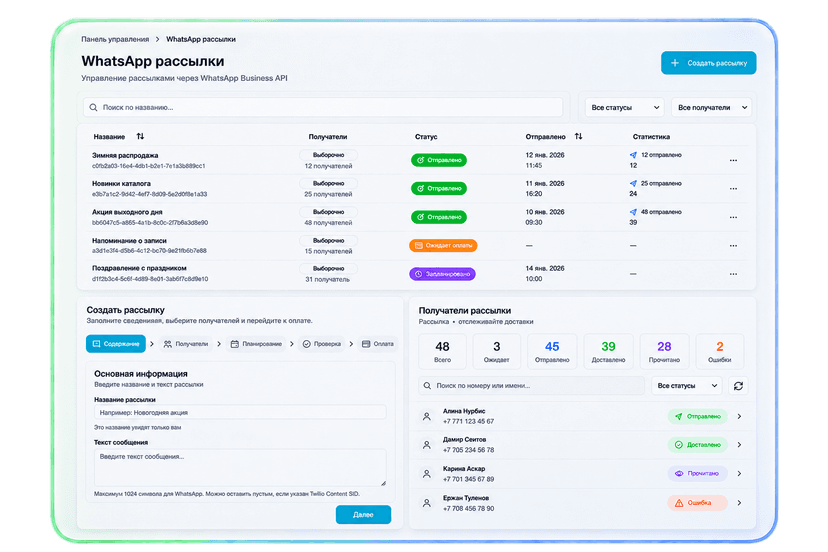Click Запланировано status badge
The width and height of the screenshot is (828, 552).
point(443,274)
